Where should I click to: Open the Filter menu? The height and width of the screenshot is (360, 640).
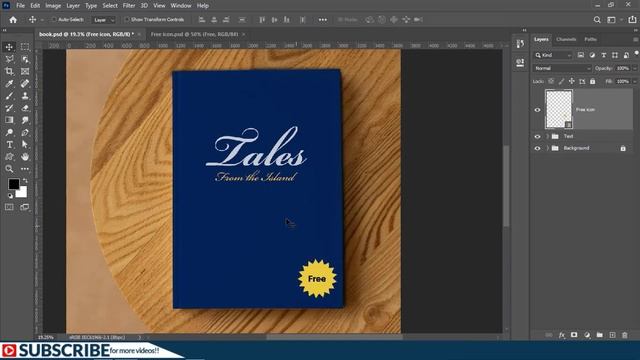pyautogui.click(x=129, y=6)
